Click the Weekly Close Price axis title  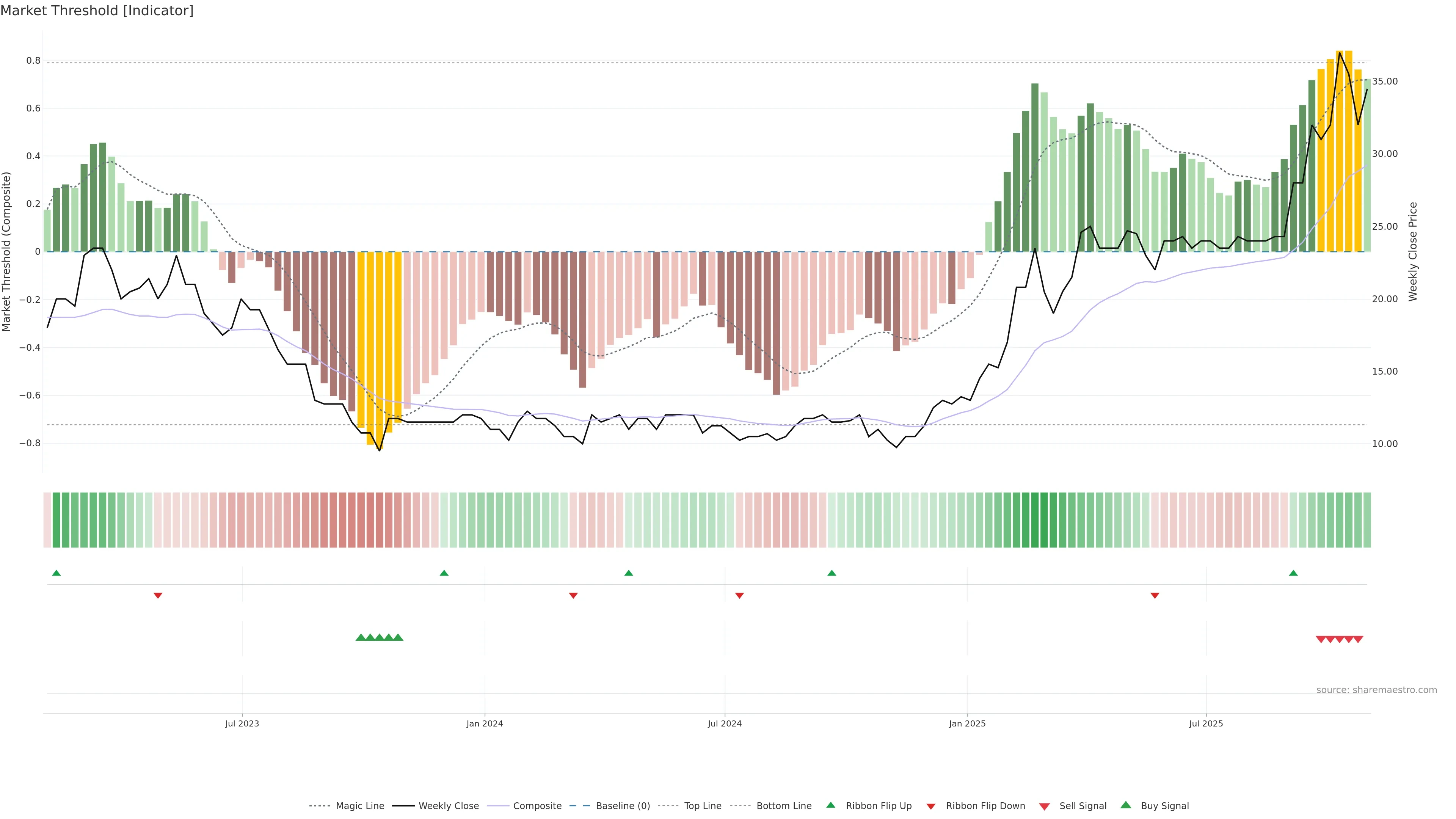click(x=1413, y=251)
